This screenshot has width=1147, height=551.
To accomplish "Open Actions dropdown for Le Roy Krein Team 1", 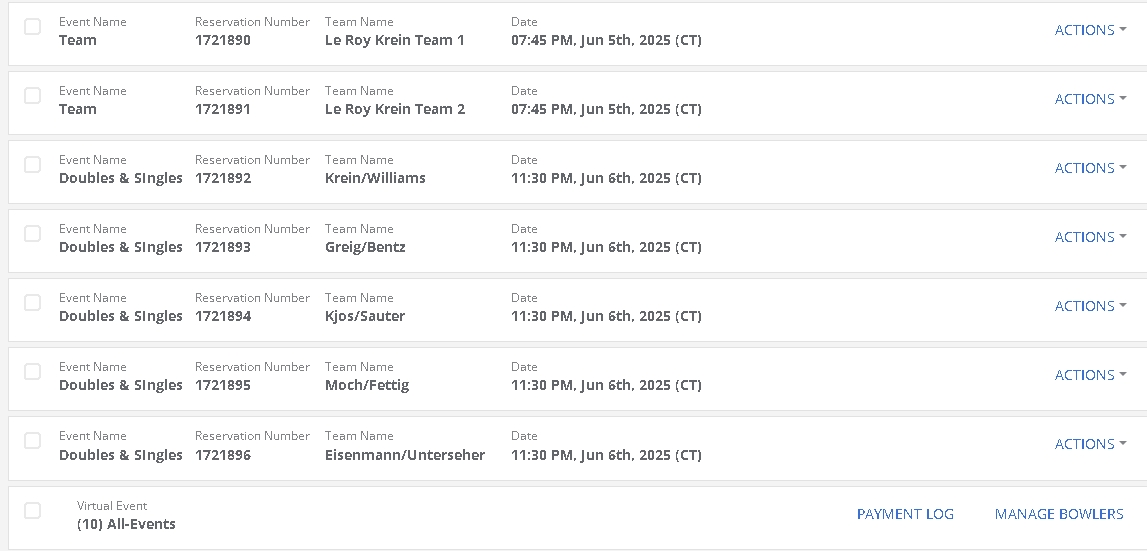I will click(1090, 30).
